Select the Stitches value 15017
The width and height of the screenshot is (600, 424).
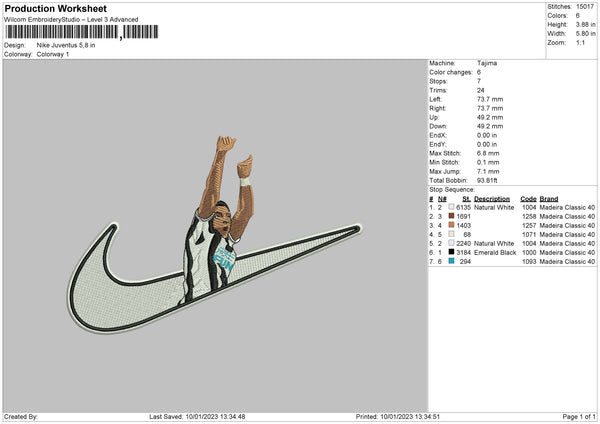coord(585,7)
